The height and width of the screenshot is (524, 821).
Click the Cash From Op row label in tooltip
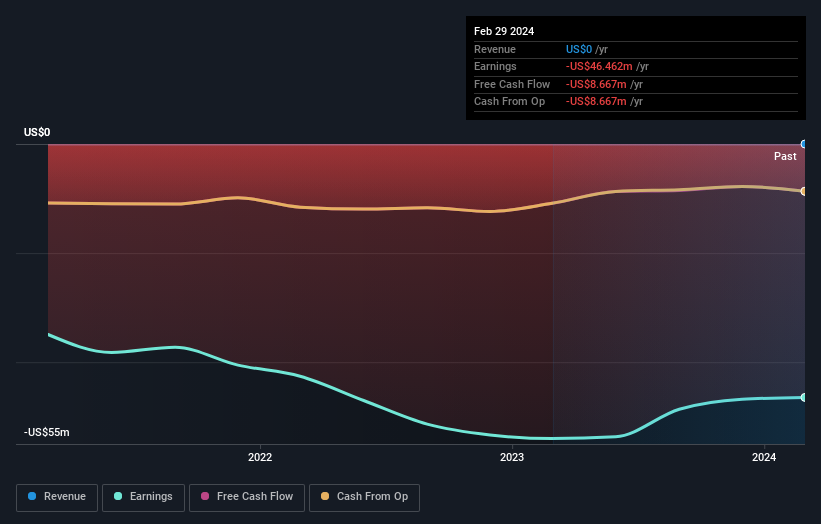pyautogui.click(x=509, y=102)
